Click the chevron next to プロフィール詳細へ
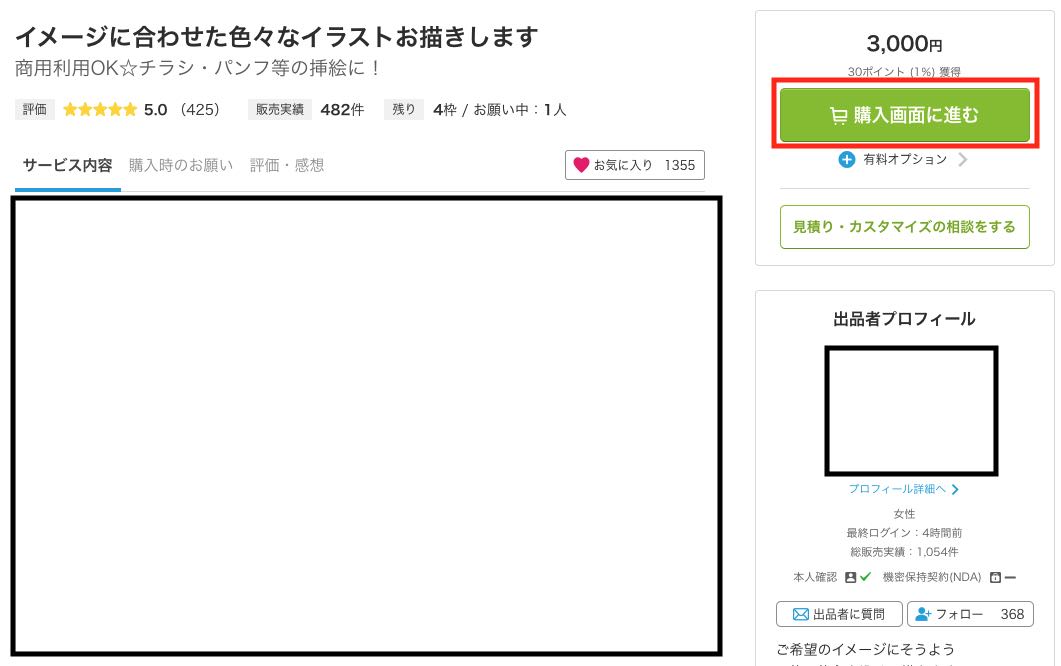The height and width of the screenshot is (666, 1061). (x=955, y=489)
